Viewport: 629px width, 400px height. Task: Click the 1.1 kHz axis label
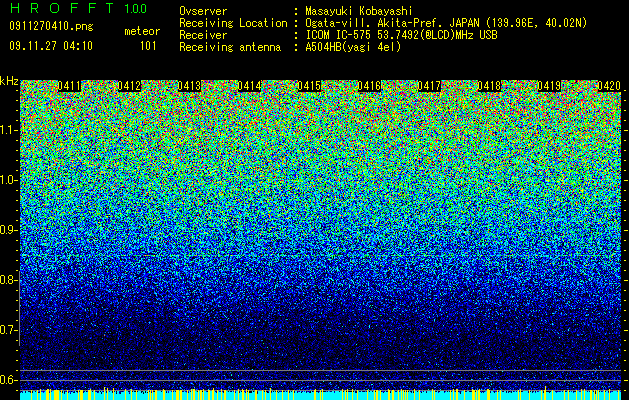[x=9, y=131]
